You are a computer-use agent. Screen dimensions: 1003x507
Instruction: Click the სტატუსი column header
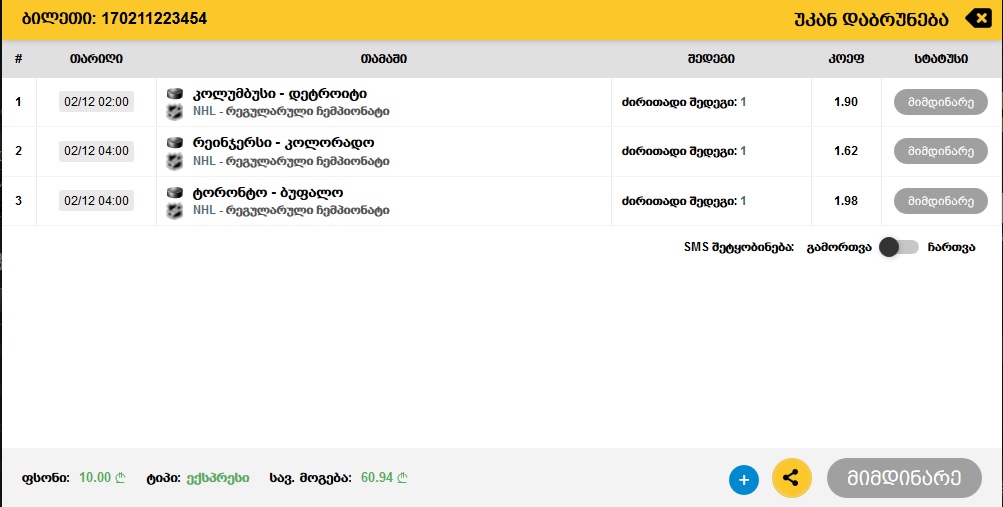pyautogui.click(x=941, y=59)
